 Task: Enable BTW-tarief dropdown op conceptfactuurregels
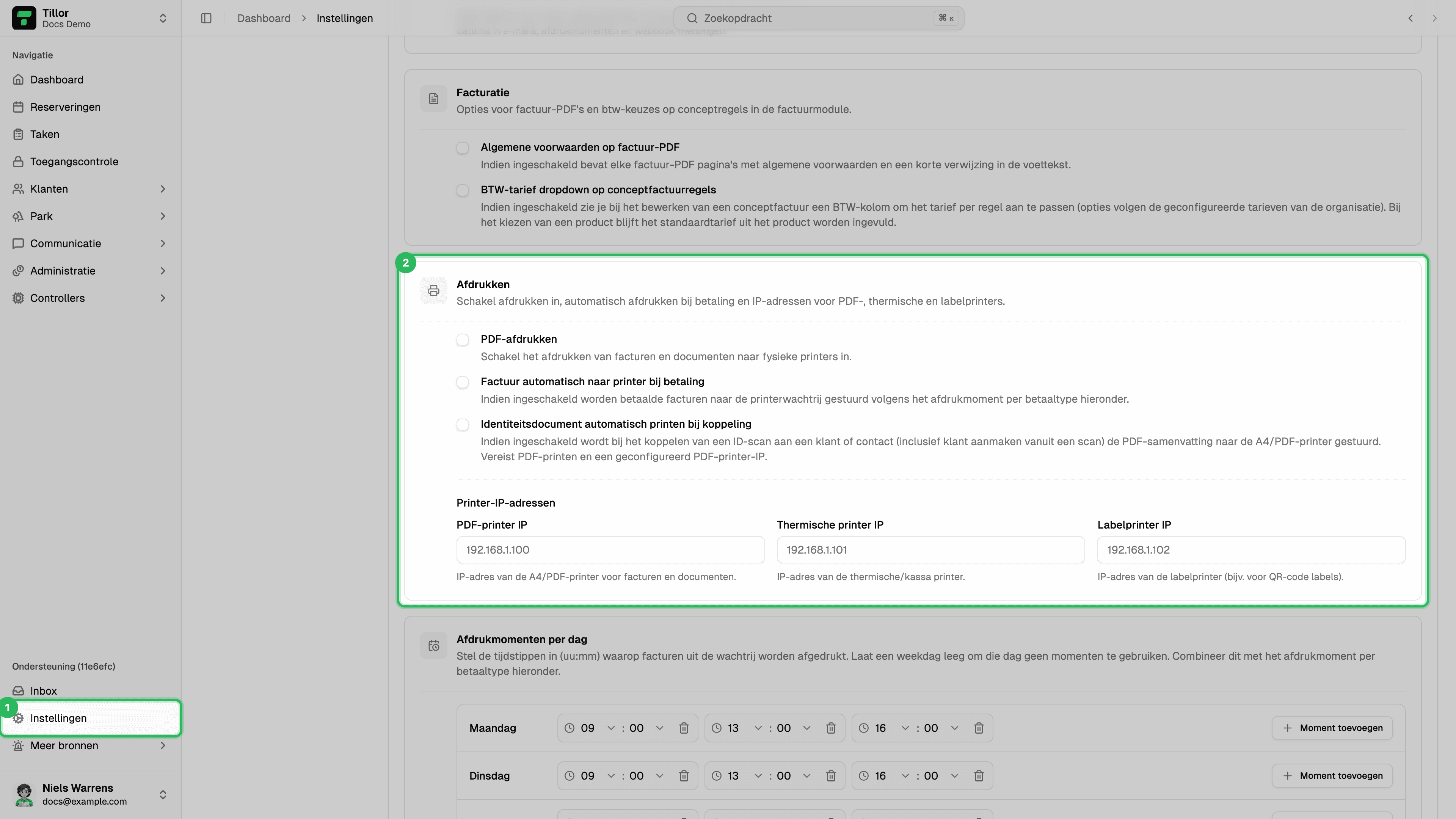[462, 190]
